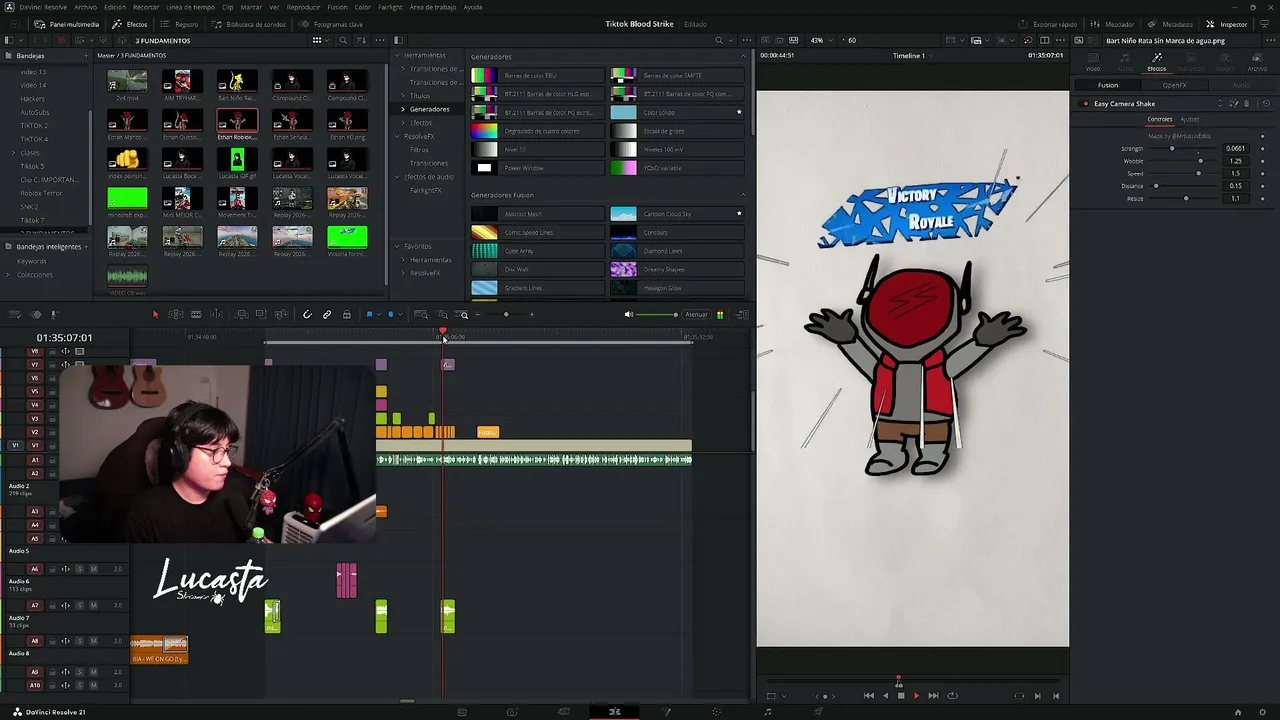Disable the Easy Camera Shake effect

coord(1085,104)
